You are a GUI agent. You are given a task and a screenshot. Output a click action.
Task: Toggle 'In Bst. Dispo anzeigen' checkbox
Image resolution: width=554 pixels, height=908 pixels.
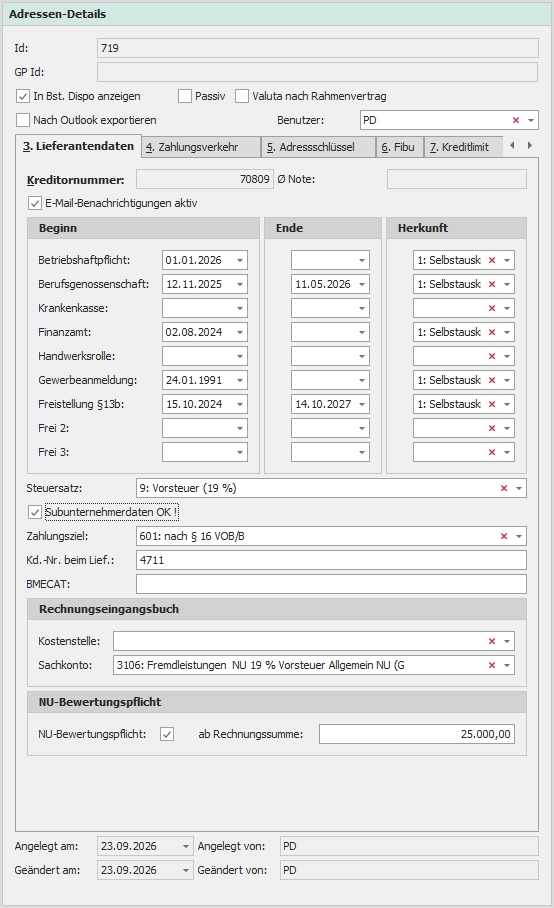pyautogui.click(x=23, y=96)
